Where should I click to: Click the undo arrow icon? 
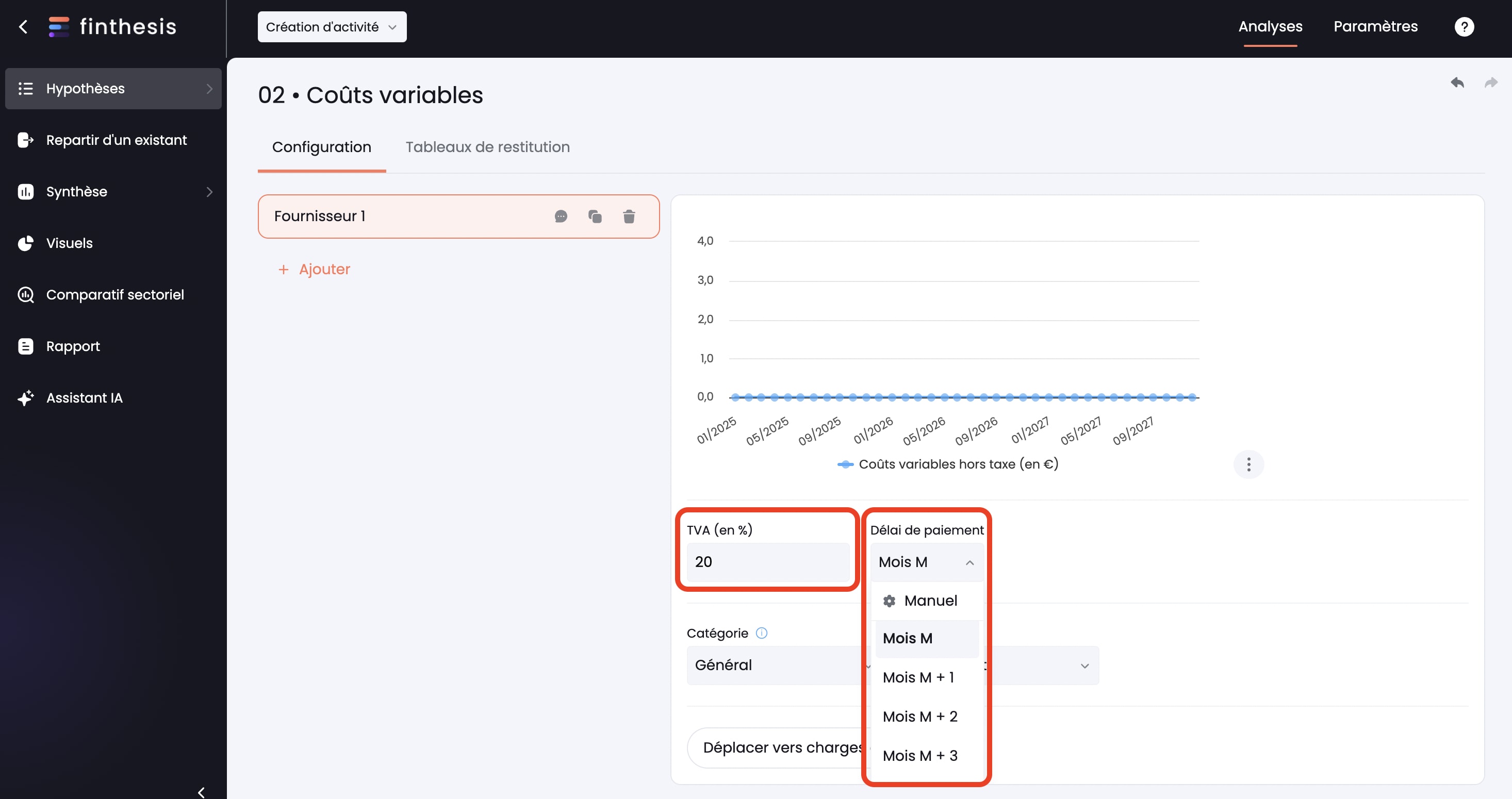click(x=1457, y=82)
